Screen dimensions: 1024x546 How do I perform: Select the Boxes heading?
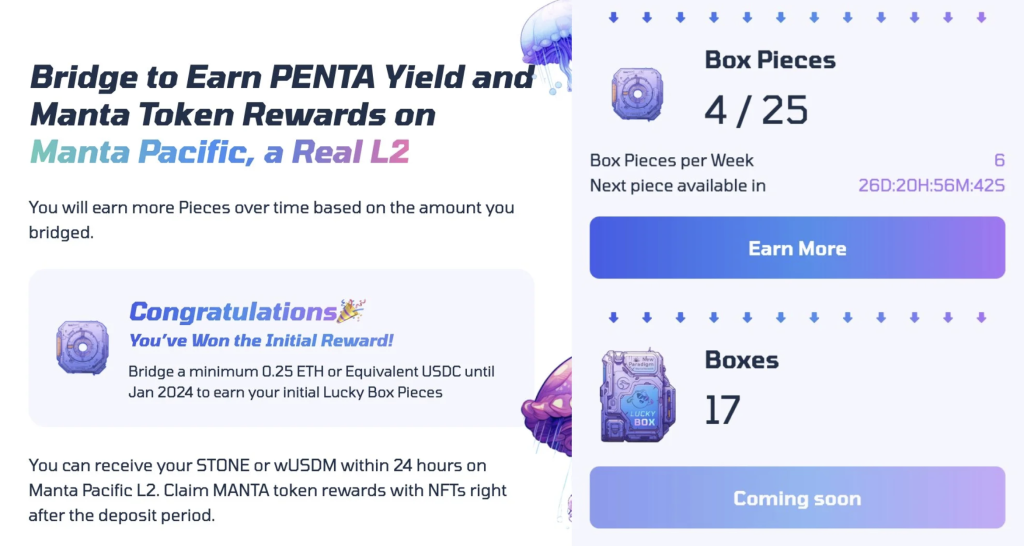point(742,360)
